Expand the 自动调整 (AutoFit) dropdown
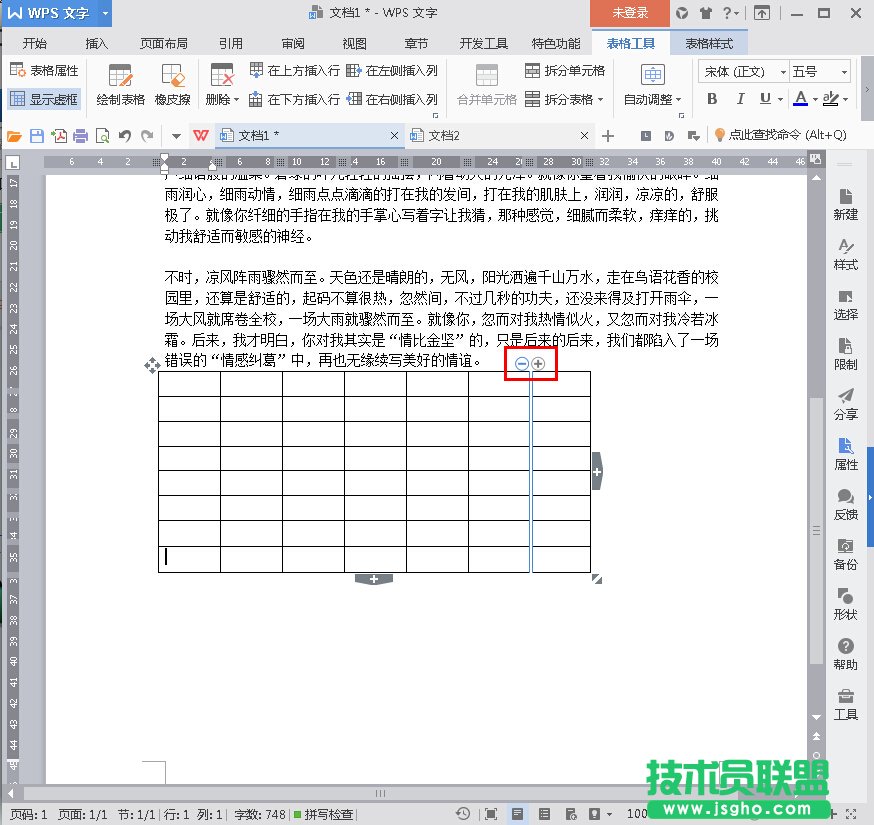The height and width of the screenshot is (825, 874). [x=652, y=99]
